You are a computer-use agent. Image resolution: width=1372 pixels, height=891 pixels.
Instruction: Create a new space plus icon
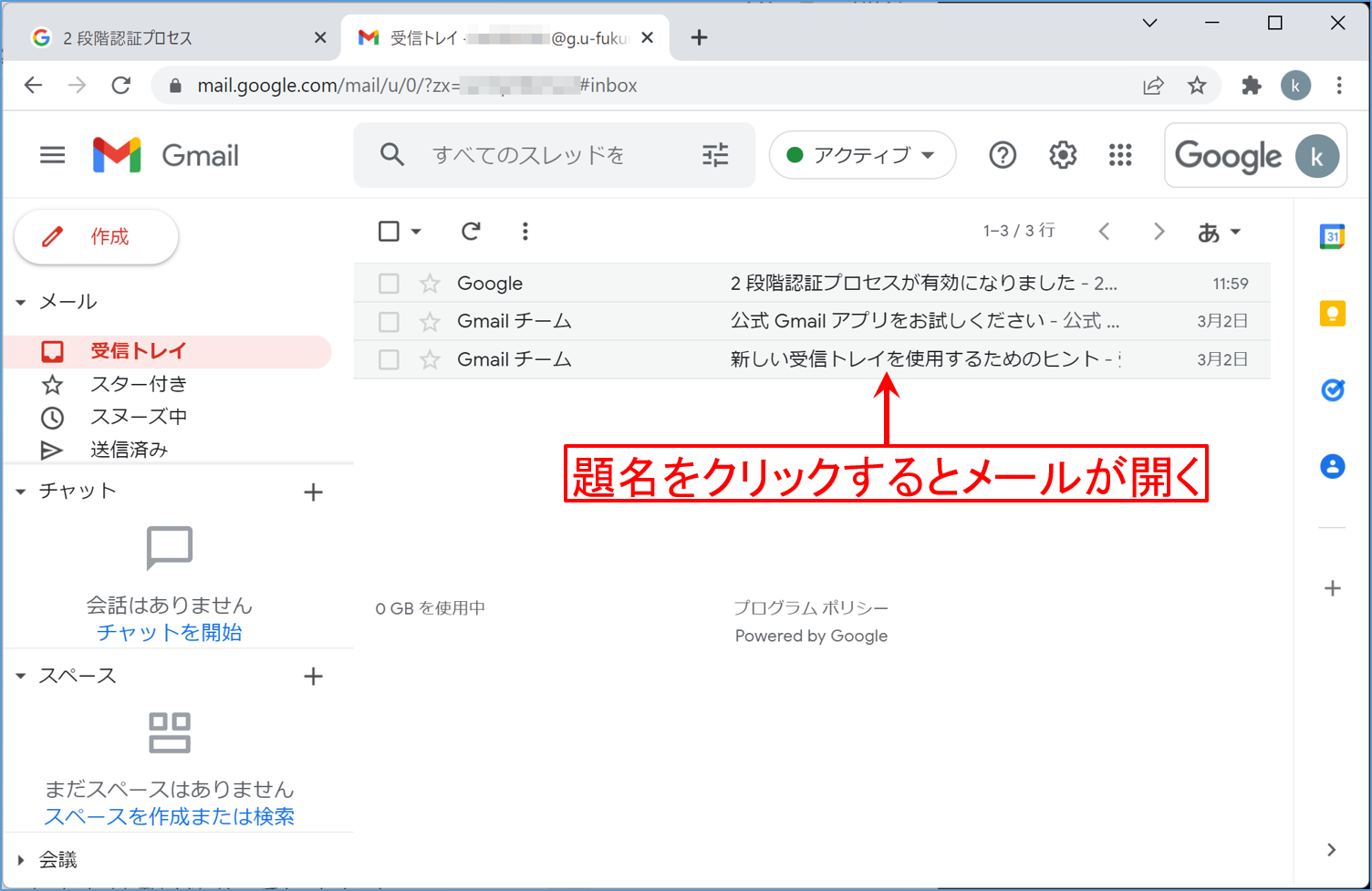(313, 677)
